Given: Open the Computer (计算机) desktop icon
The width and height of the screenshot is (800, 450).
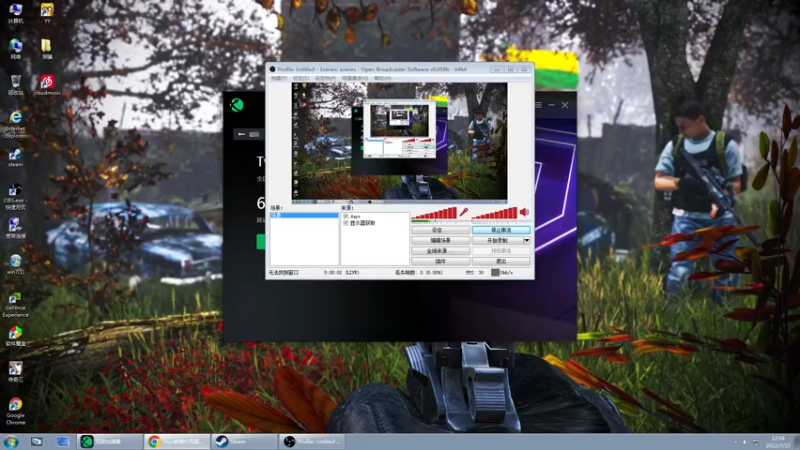Looking at the screenshot, I should tap(15, 13).
